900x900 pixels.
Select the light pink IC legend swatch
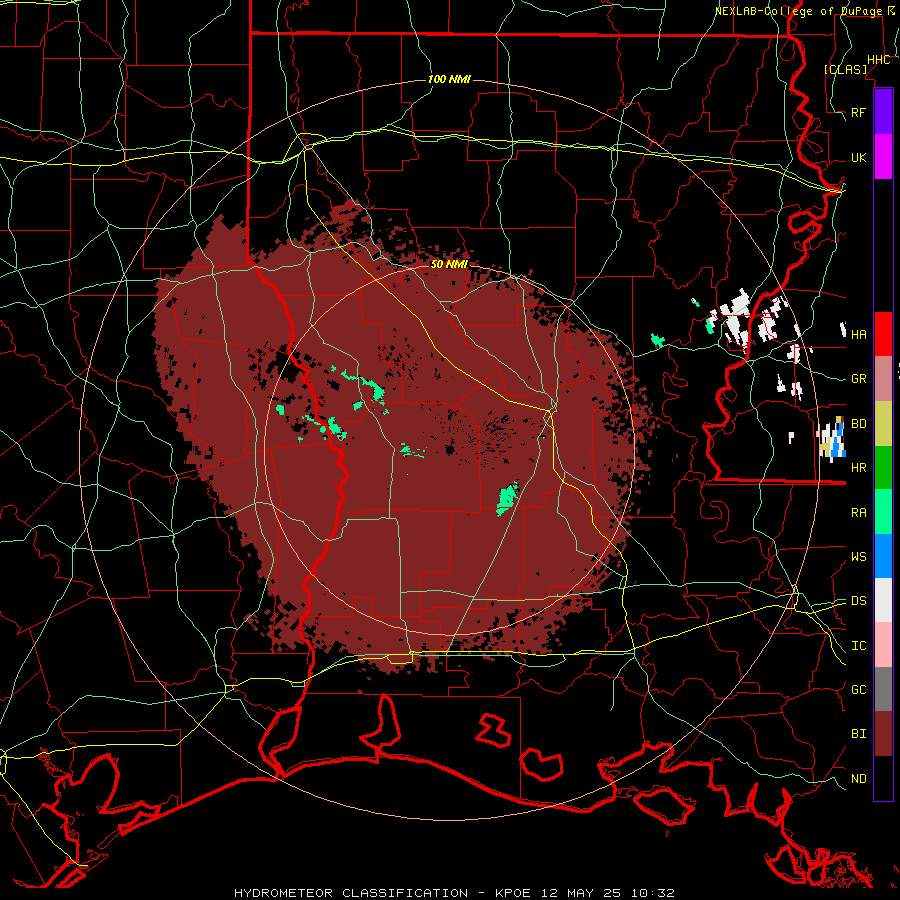[x=883, y=645]
